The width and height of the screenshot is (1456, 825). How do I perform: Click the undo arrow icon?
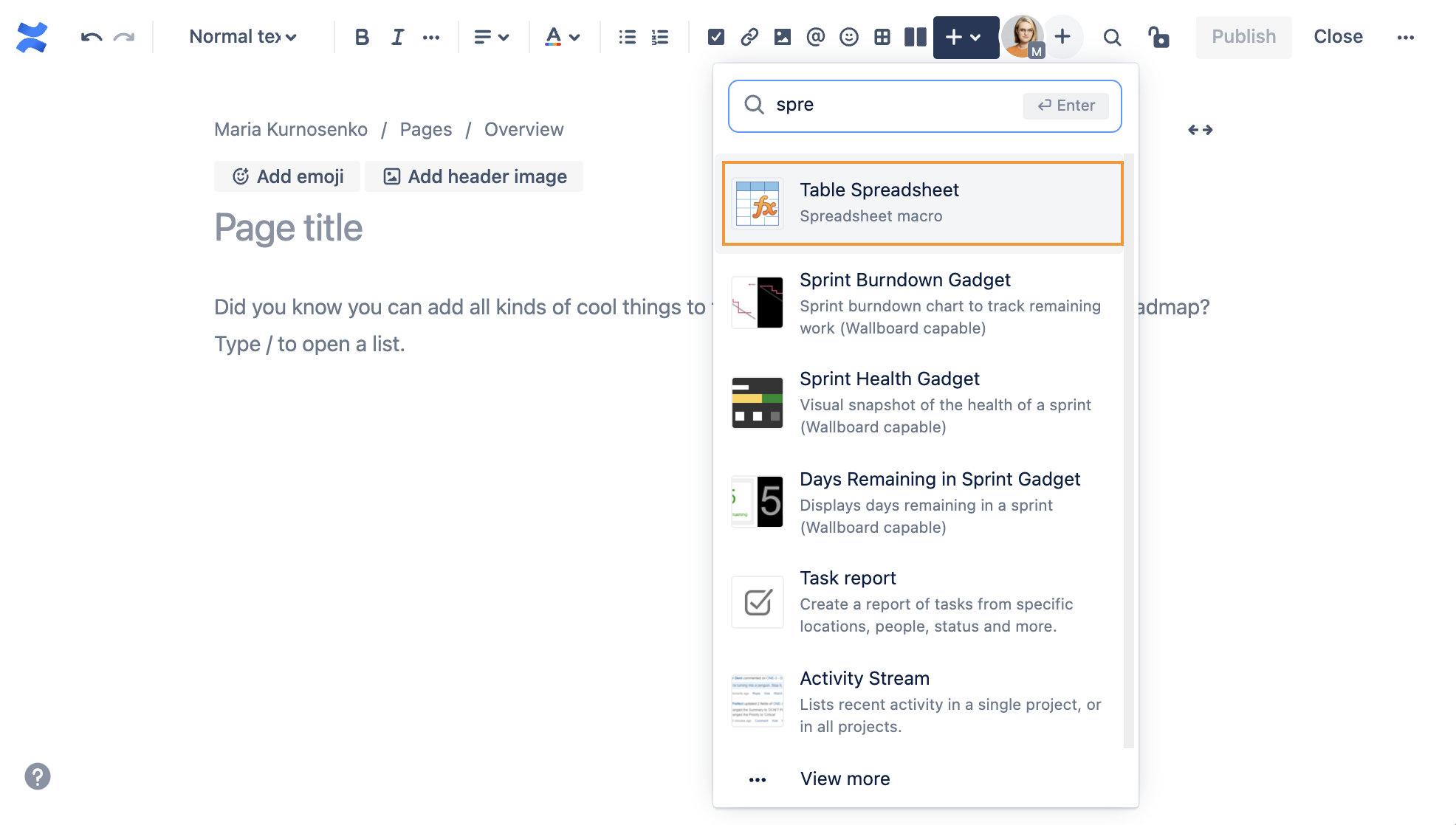[91, 37]
